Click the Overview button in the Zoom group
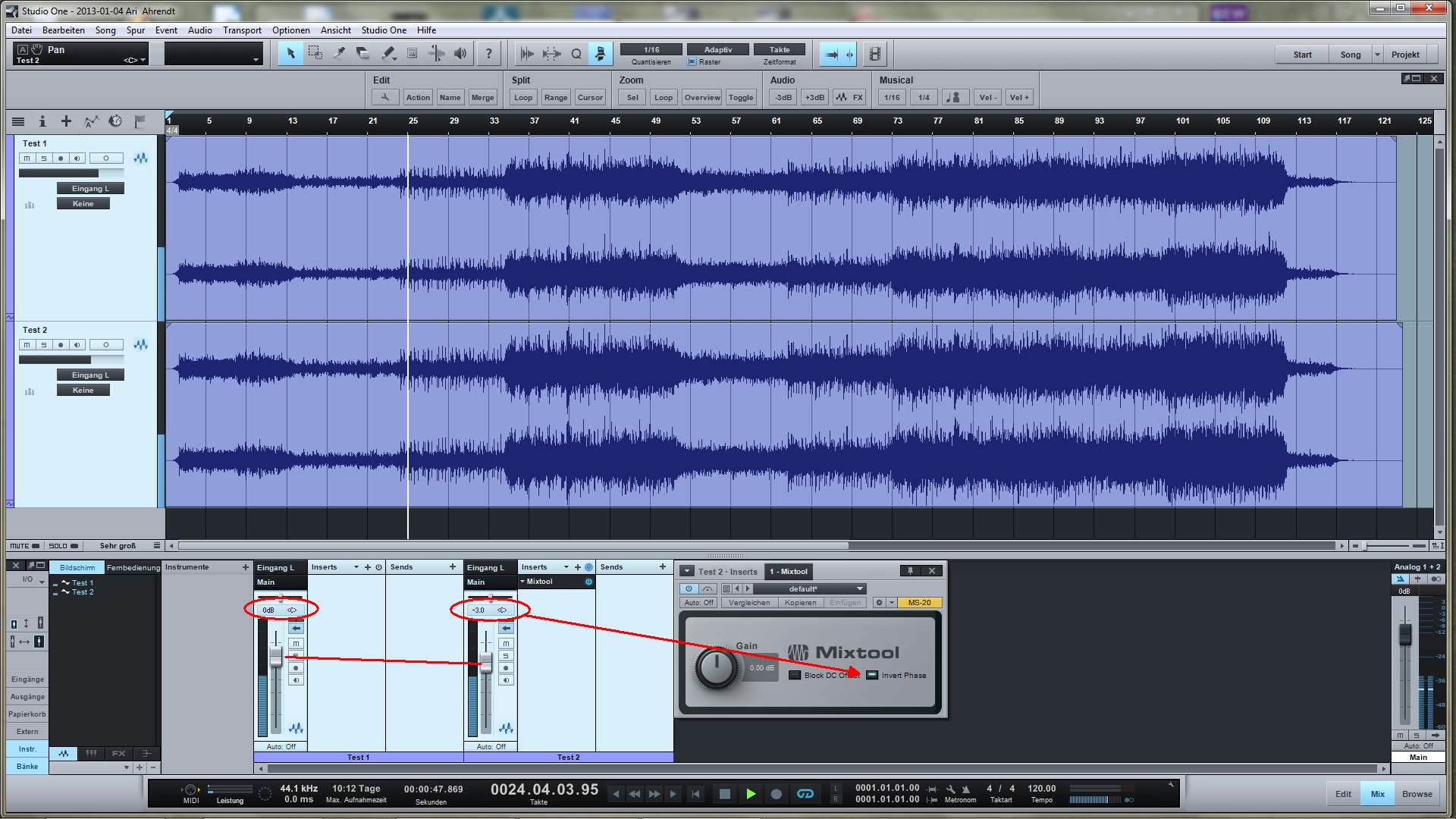 point(702,97)
